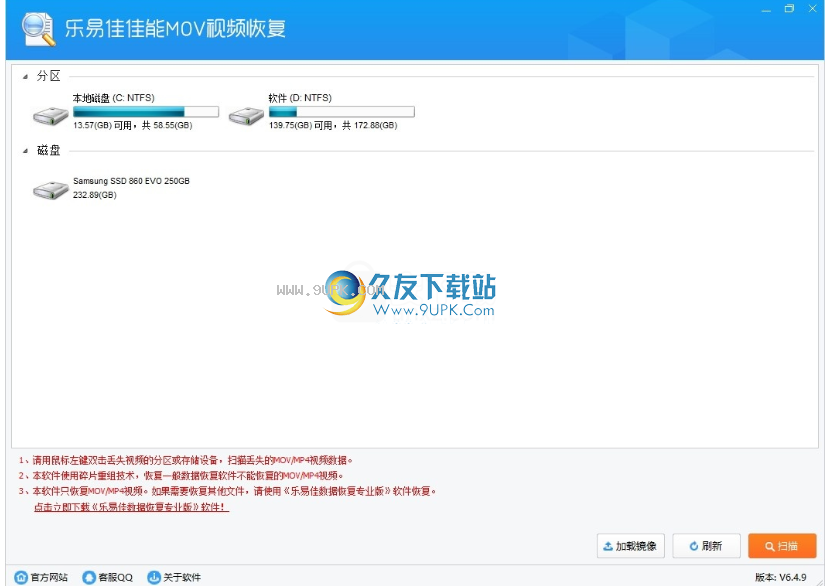Open the 客服QQ link text
Viewport: 826px width, 586px height.
[115, 578]
